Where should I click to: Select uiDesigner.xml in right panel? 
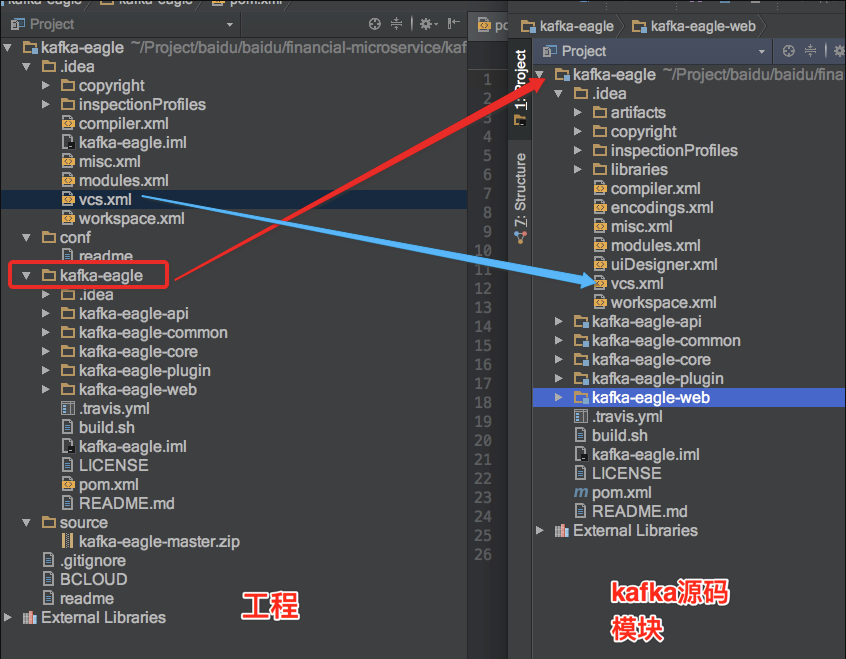point(656,264)
